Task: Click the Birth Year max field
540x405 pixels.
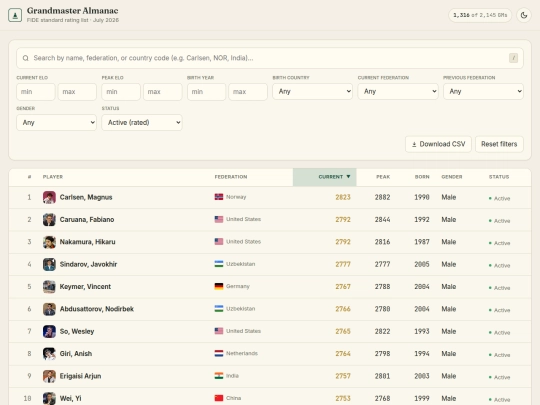Action: point(248,92)
